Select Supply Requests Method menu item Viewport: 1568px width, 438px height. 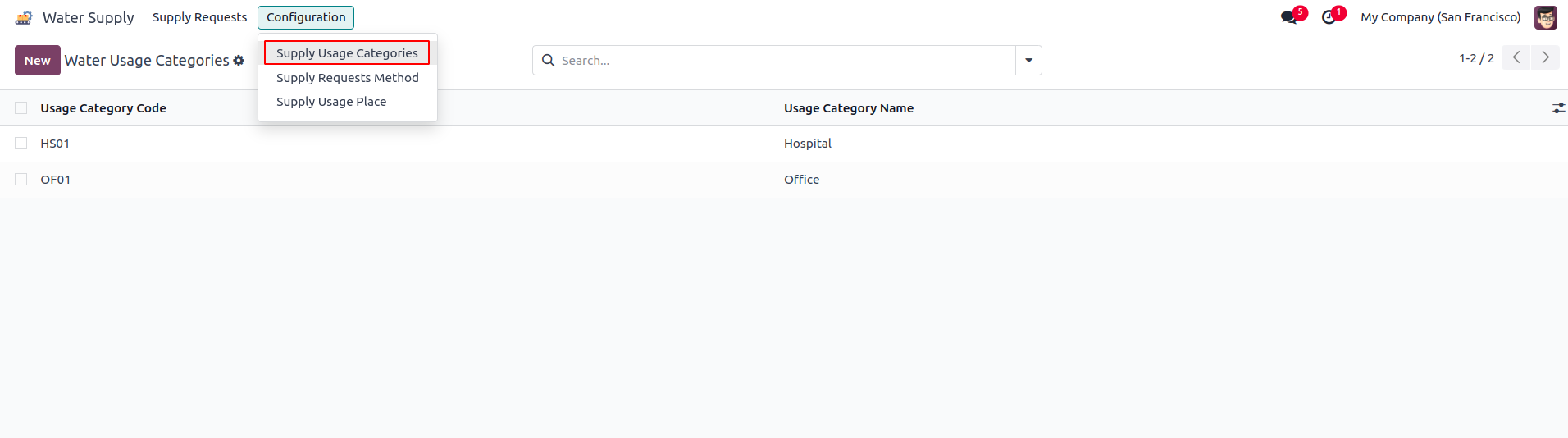point(347,78)
